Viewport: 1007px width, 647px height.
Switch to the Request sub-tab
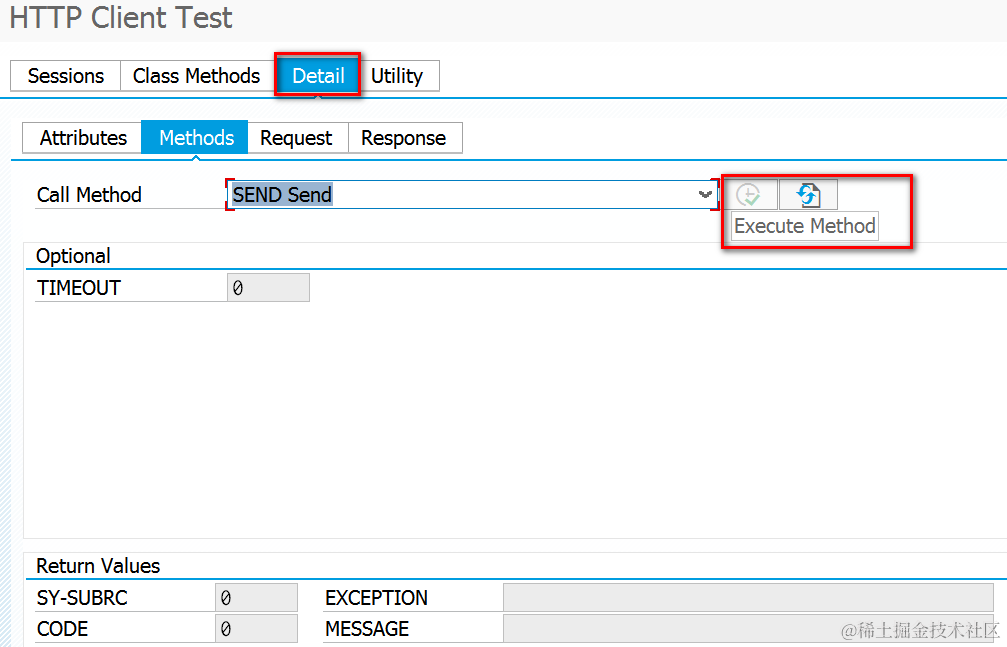click(x=296, y=137)
